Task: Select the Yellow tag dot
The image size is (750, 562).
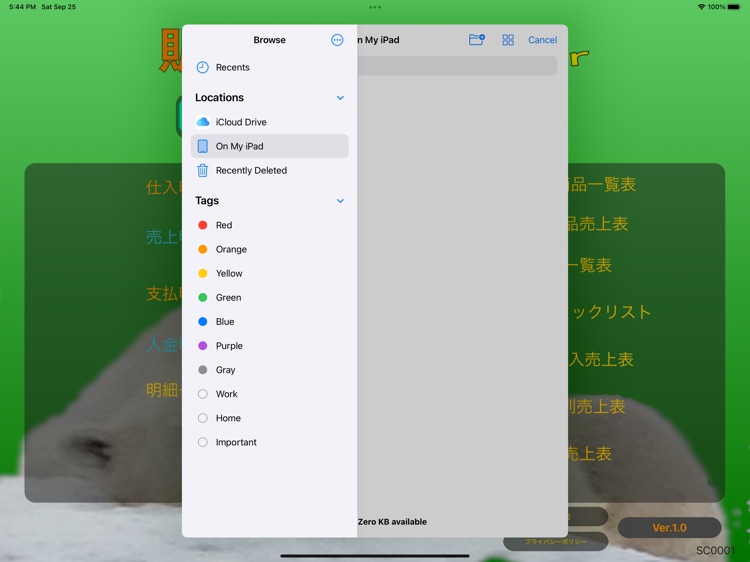Action: (203, 274)
